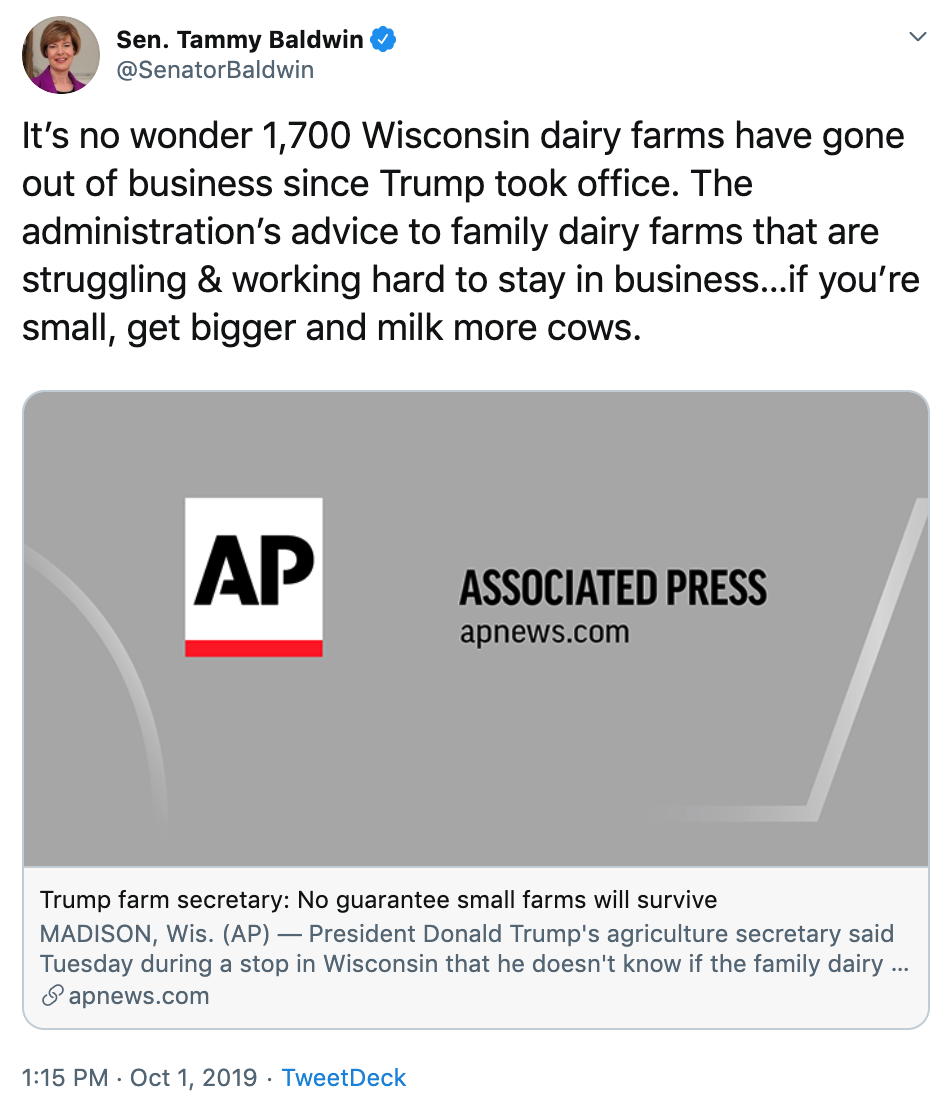Click the 'MADISON, Wis. (AP)' article summary
This screenshot has width=952, height=1112.
pos(467,949)
